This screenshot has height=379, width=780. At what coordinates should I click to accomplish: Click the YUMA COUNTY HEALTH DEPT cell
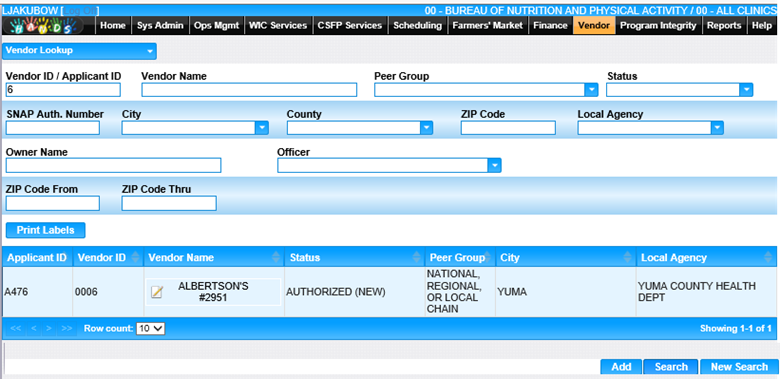(x=707, y=292)
